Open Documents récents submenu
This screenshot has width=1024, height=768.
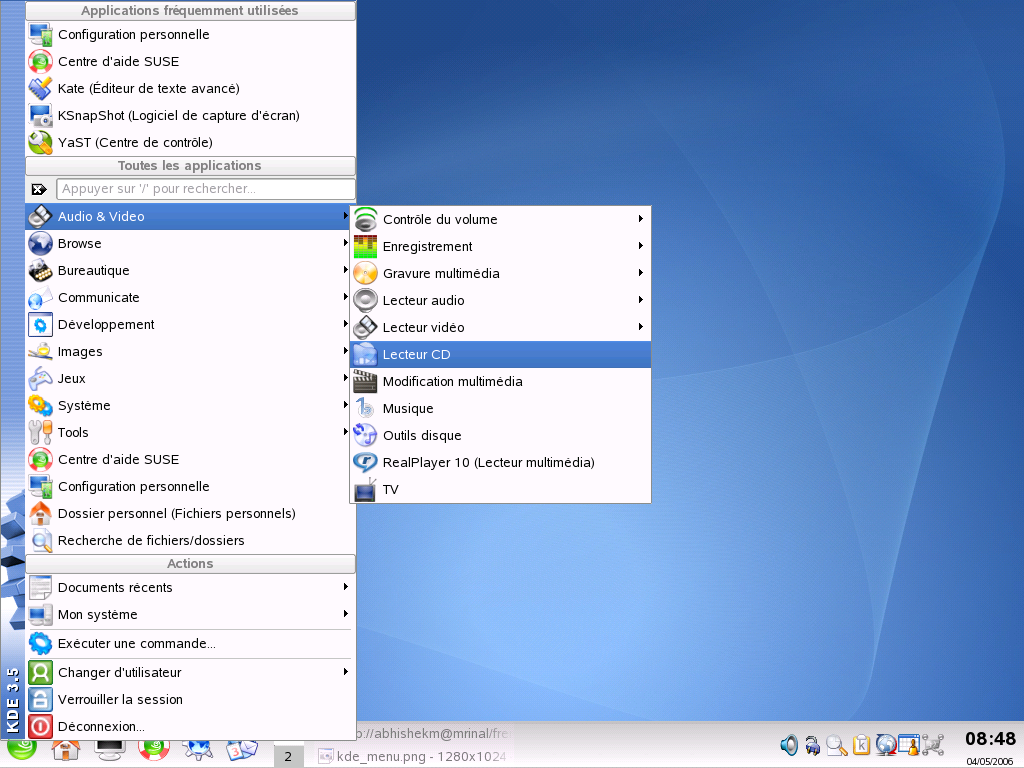point(190,588)
